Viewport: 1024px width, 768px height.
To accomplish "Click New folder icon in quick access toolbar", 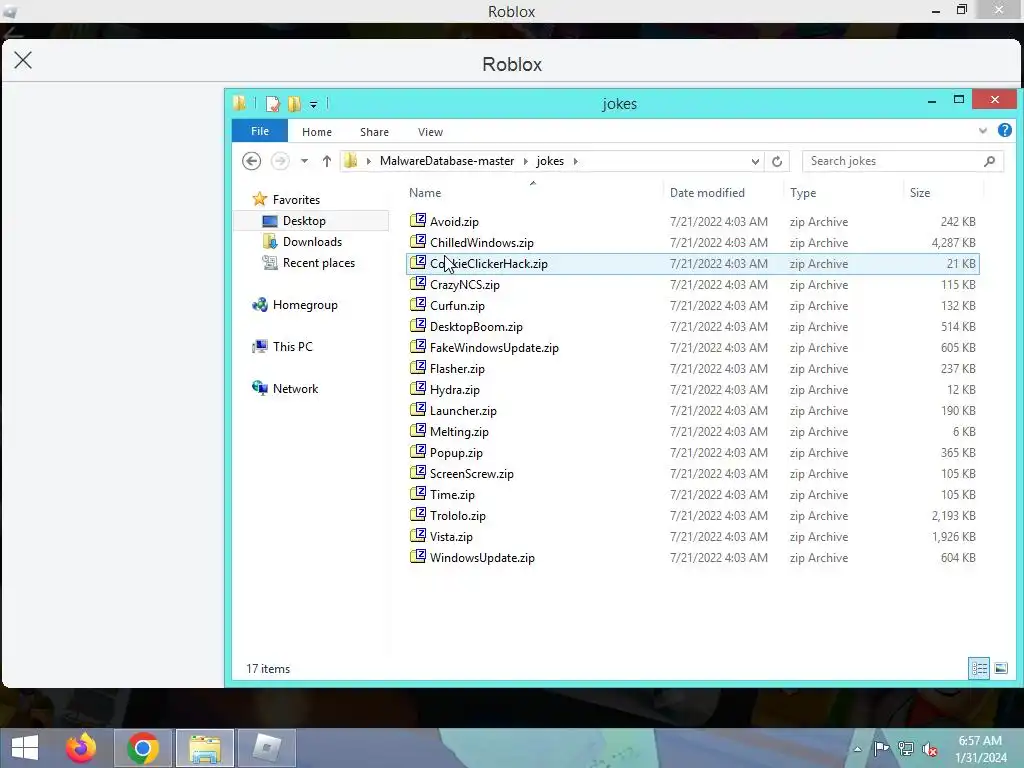I will coord(295,104).
